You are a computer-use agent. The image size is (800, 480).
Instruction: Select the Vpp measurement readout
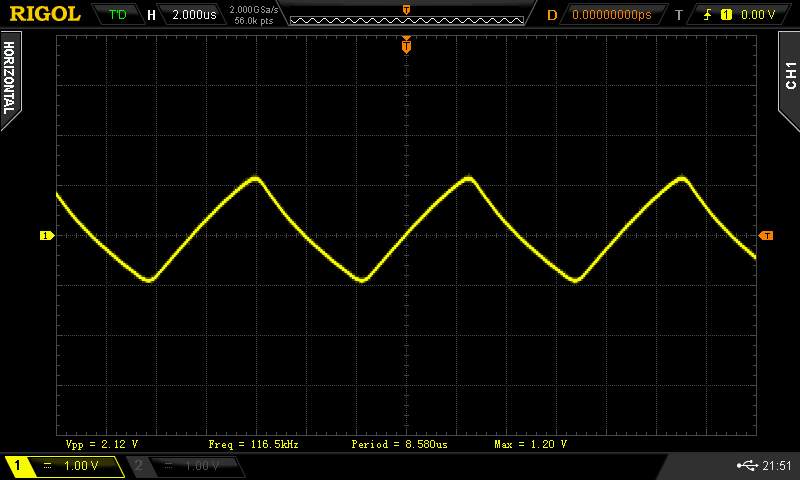pyautogui.click(x=102, y=443)
